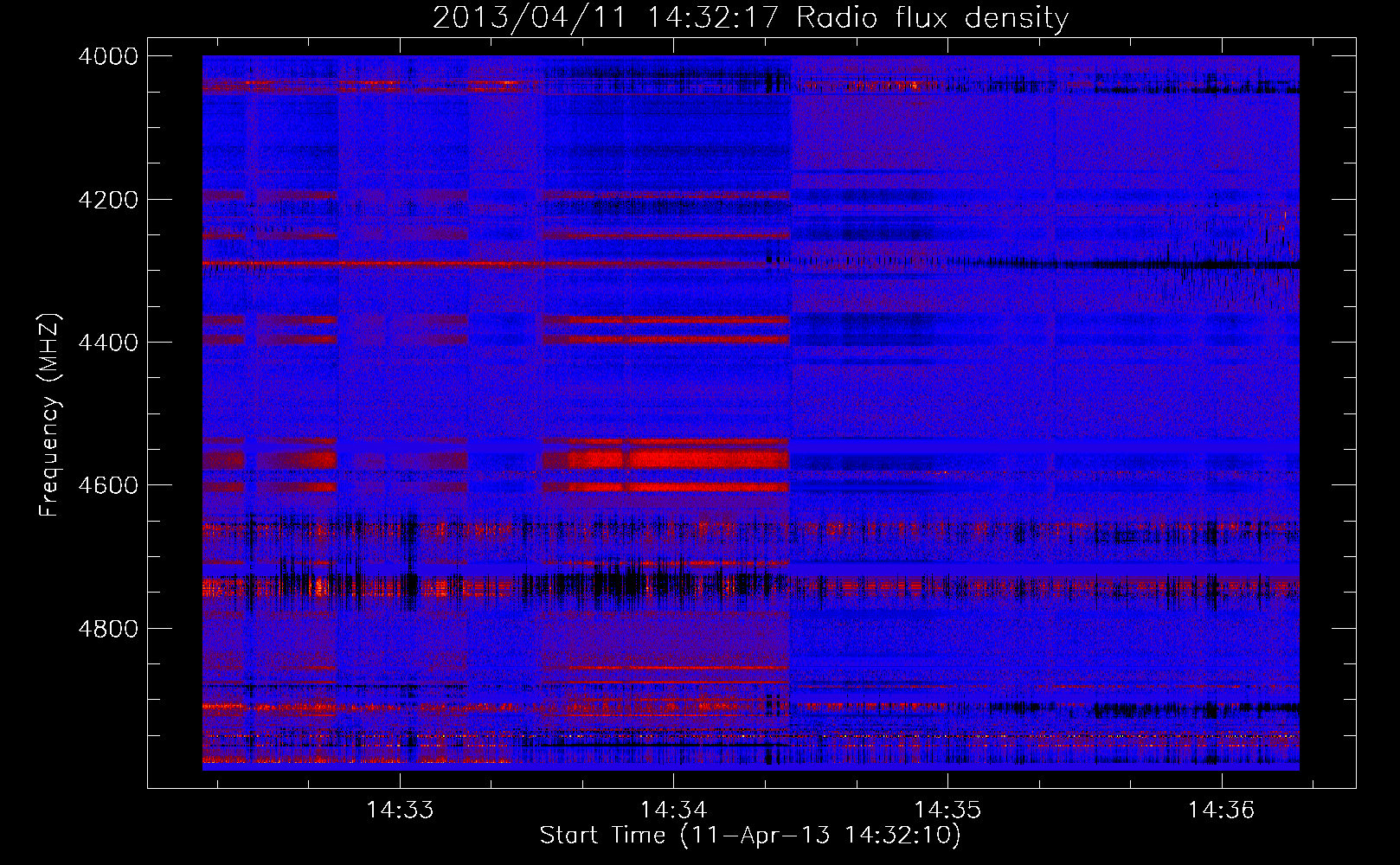Click the 14:36 time tick label

(x=1221, y=811)
